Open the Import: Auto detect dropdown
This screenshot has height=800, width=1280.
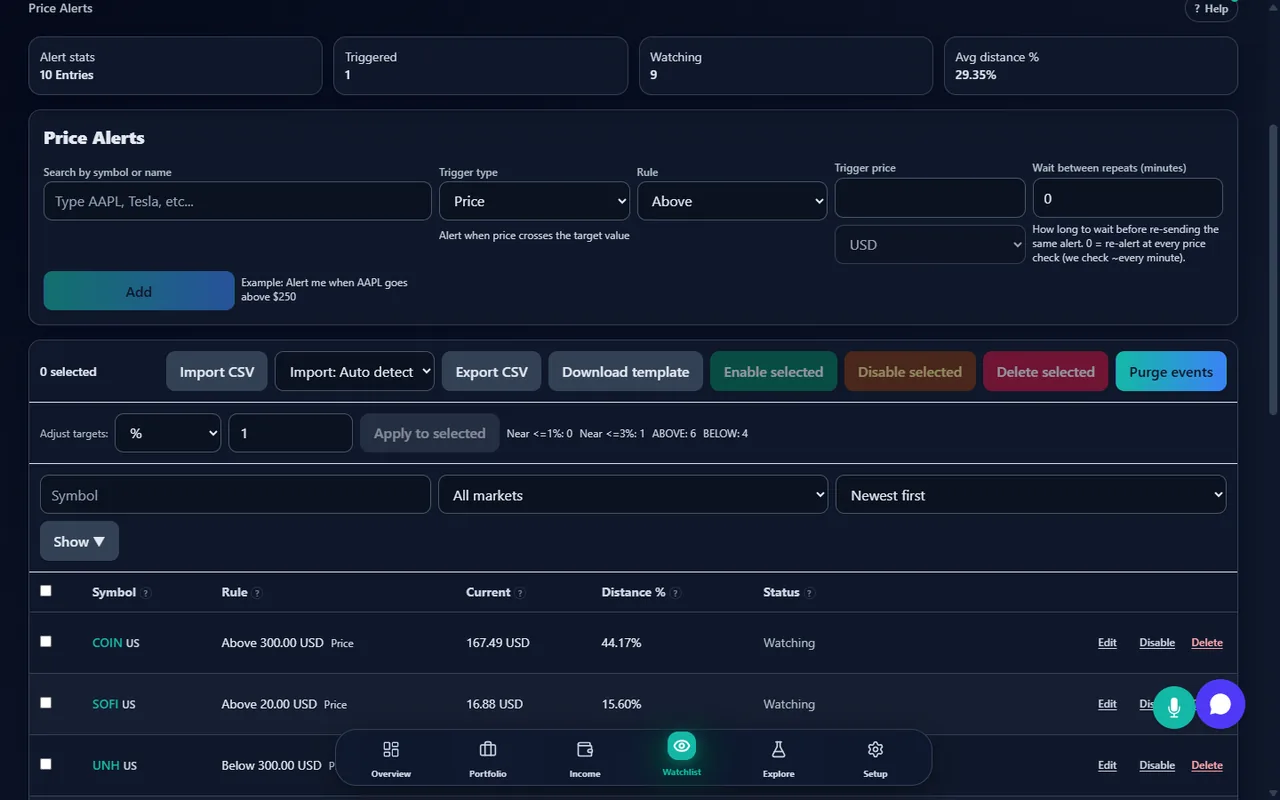click(355, 372)
